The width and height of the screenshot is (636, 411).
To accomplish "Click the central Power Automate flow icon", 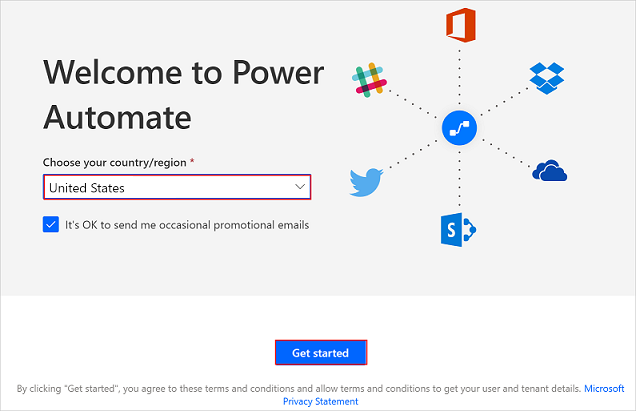I will 460,129.
